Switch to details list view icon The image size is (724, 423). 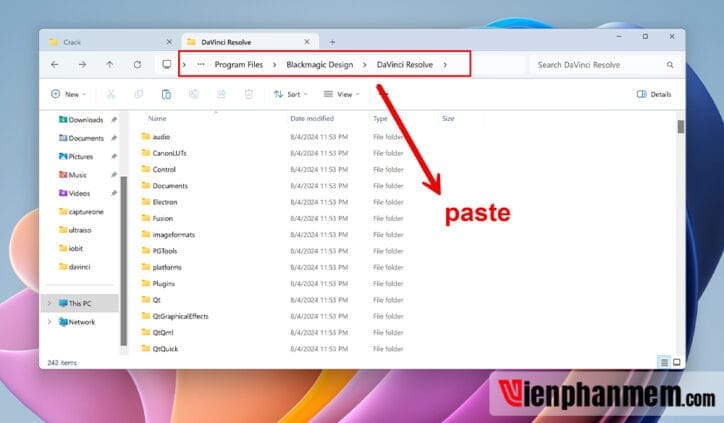click(664, 363)
